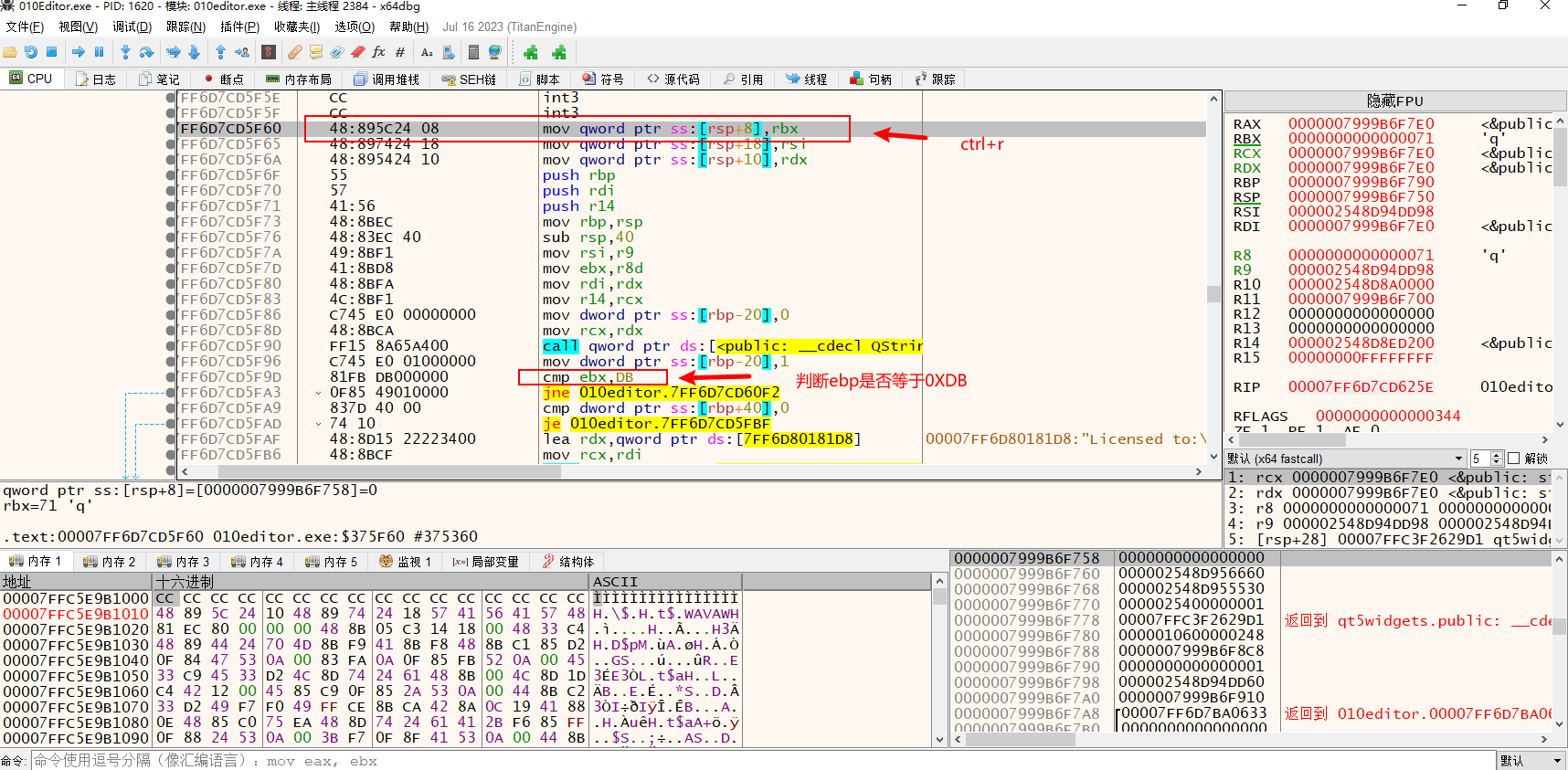The height and width of the screenshot is (770, 1568).
Task: Execute till return with up-arrow icon
Action: [x=220, y=52]
